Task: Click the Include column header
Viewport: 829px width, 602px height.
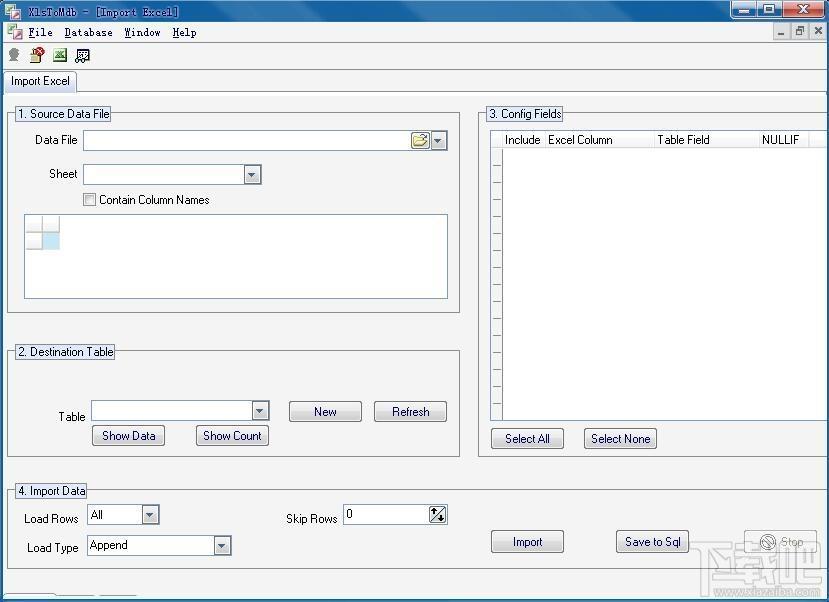Action: 522,140
